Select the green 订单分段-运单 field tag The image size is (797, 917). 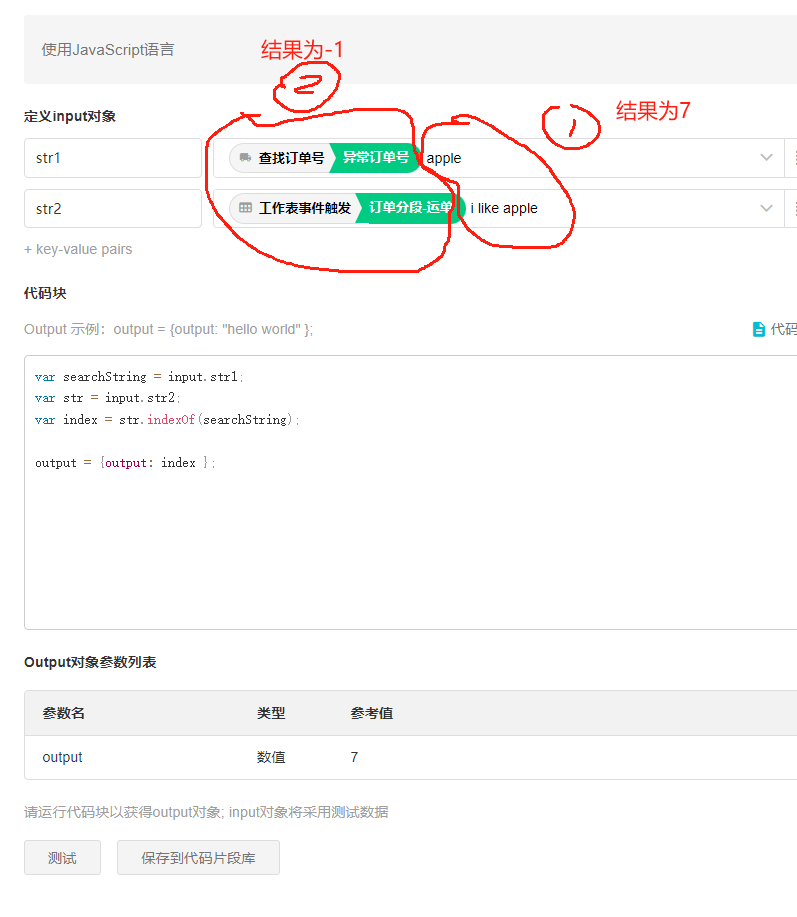coord(410,208)
